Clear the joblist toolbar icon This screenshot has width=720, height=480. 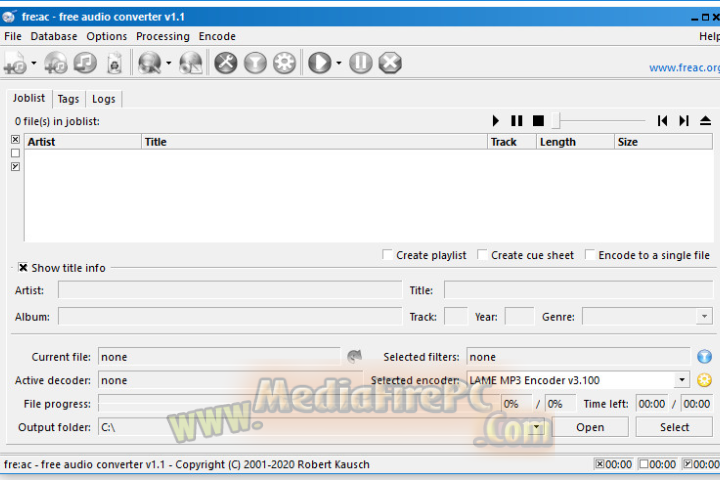click(114, 63)
